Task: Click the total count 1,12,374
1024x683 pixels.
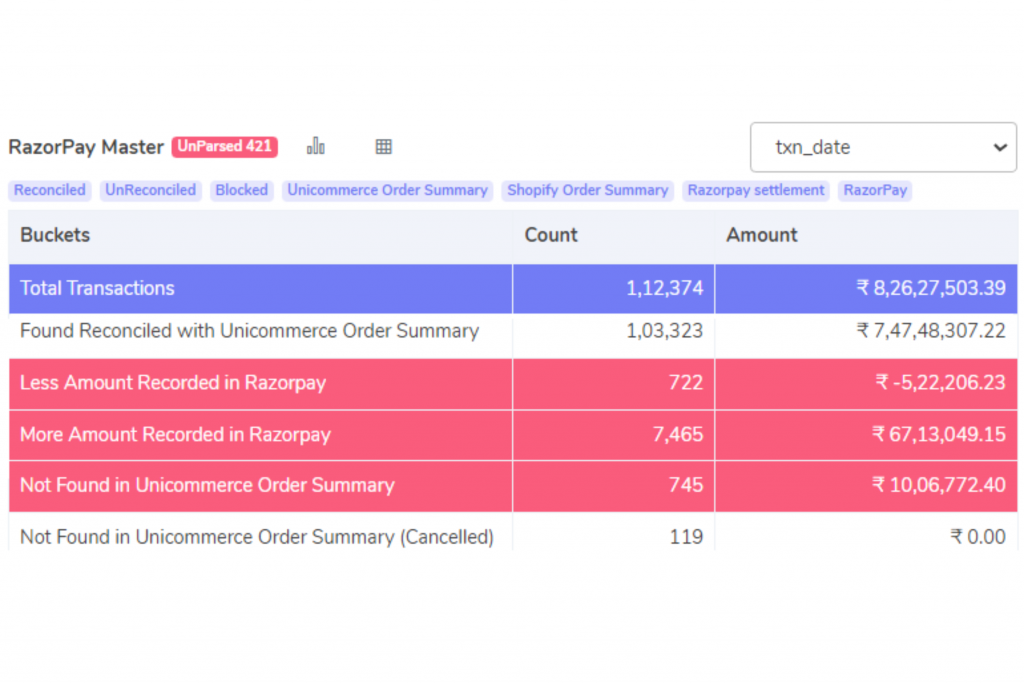Action: click(x=665, y=289)
